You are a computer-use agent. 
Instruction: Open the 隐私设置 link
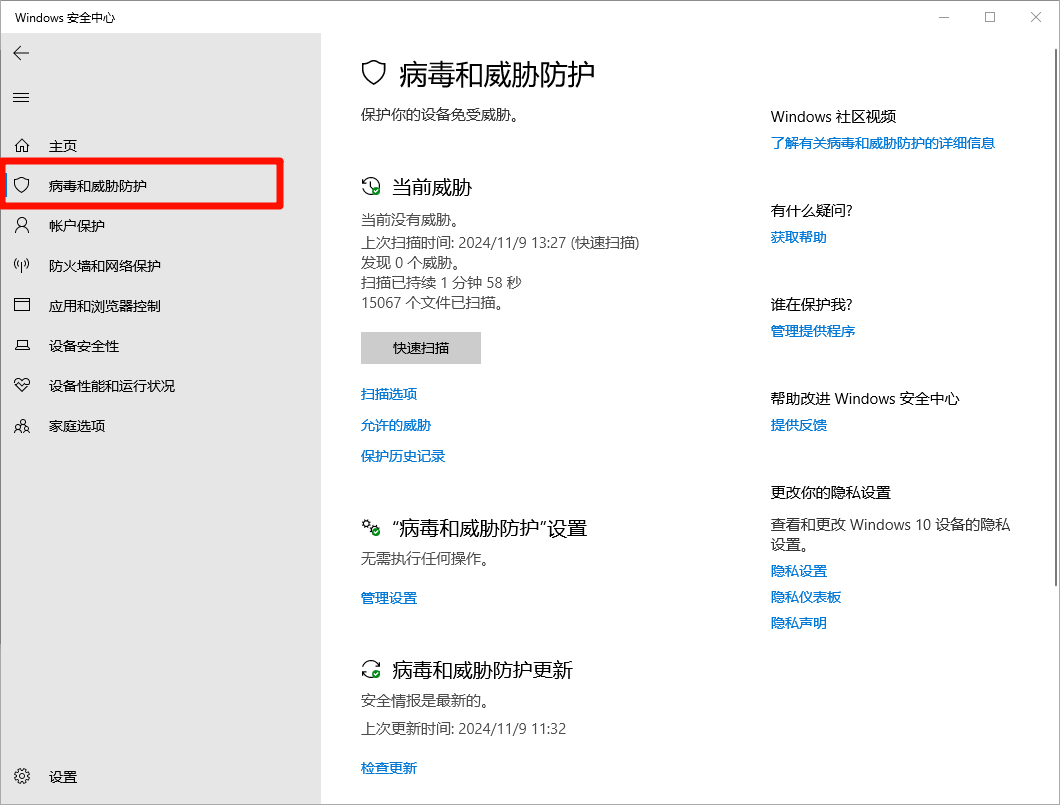798,570
